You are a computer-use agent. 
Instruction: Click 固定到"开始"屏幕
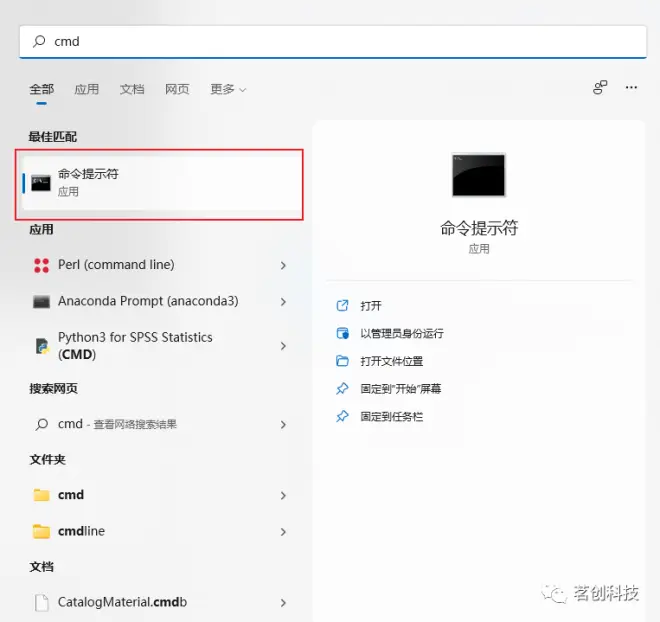(x=401, y=389)
